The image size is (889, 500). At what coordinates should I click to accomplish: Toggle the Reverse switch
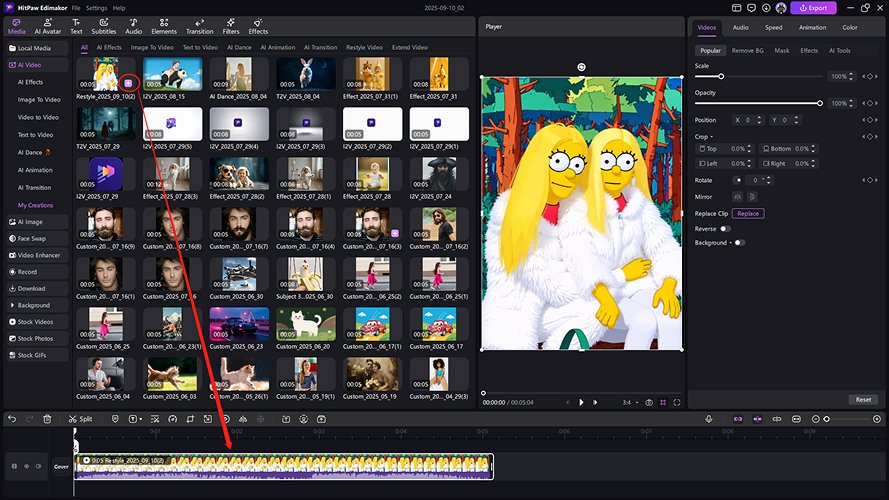pyautogui.click(x=725, y=229)
